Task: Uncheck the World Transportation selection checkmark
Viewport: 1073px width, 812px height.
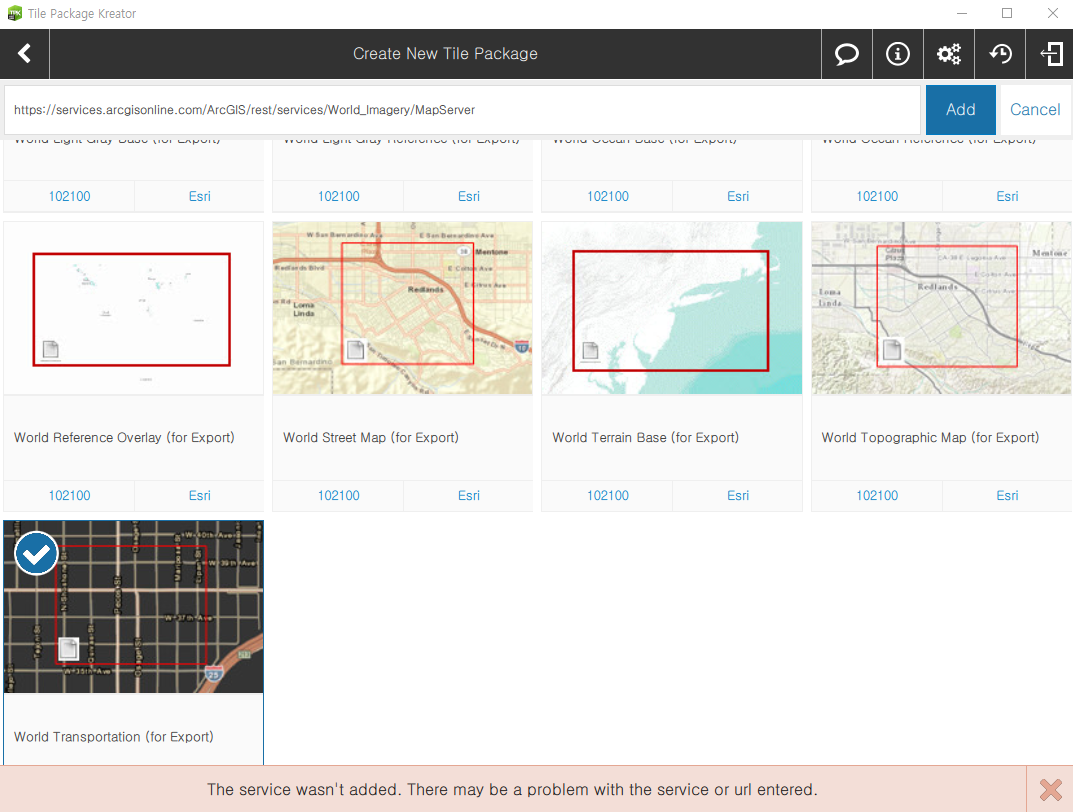Action: click(36, 553)
